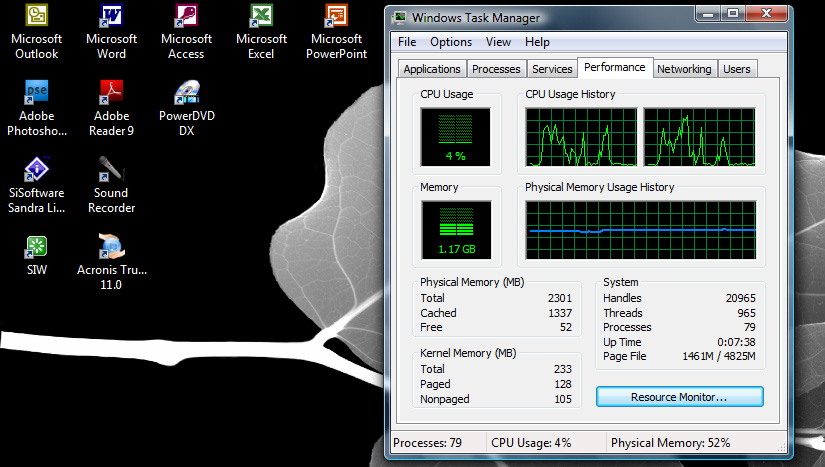Switch to the Networking tab
This screenshot has height=467, width=825.
(x=684, y=69)
